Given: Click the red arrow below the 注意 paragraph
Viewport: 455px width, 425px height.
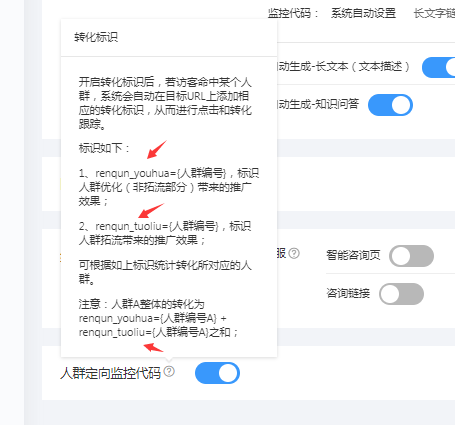Looking at the screenshot, I should [153, 347].
